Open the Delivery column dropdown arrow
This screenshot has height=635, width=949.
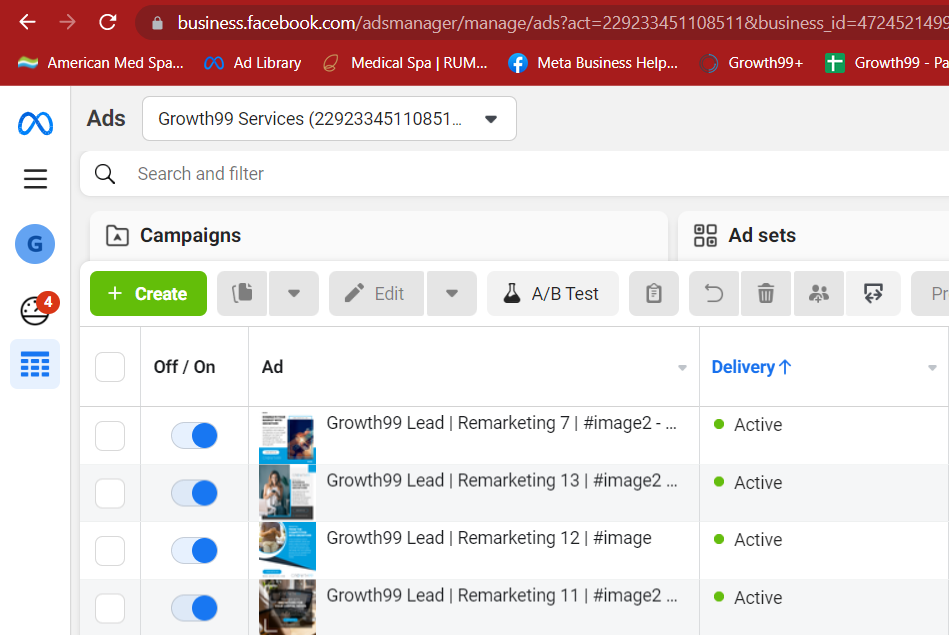coord(932,367)
